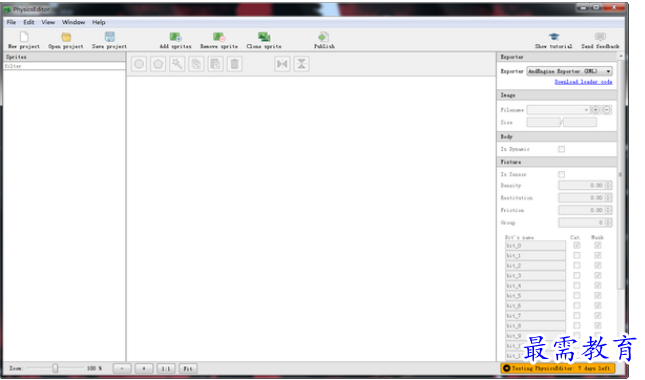Image resolution: width=645 pixels, height=380 pixels.
Task: Click the zoom slider handle
Action: tap(55, 368)
